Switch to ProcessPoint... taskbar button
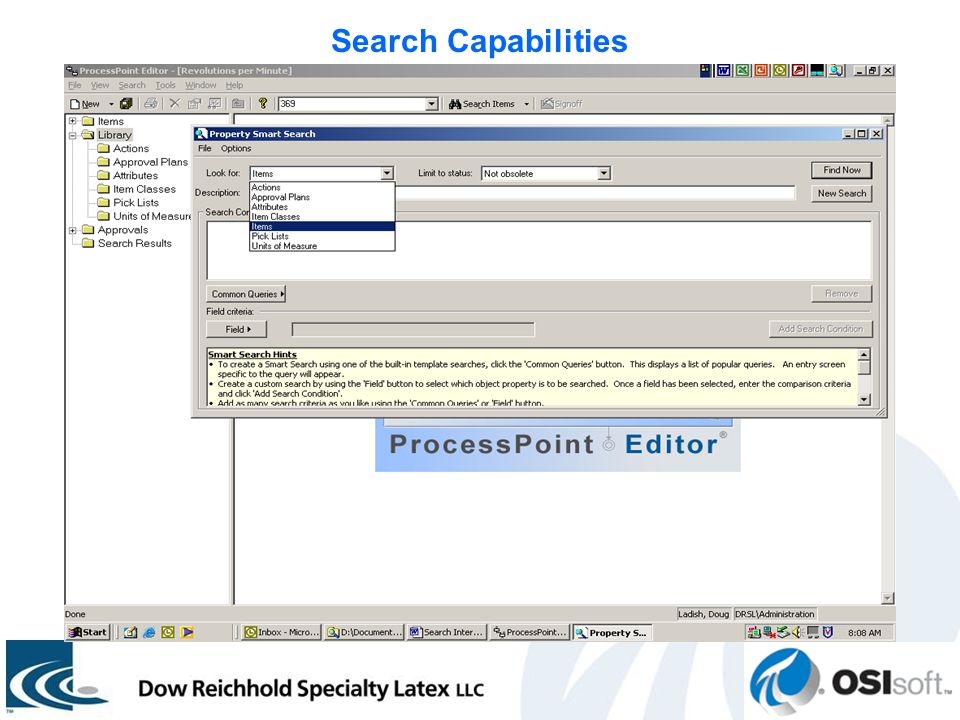The image size is (960, 720). tap(530, 632)
